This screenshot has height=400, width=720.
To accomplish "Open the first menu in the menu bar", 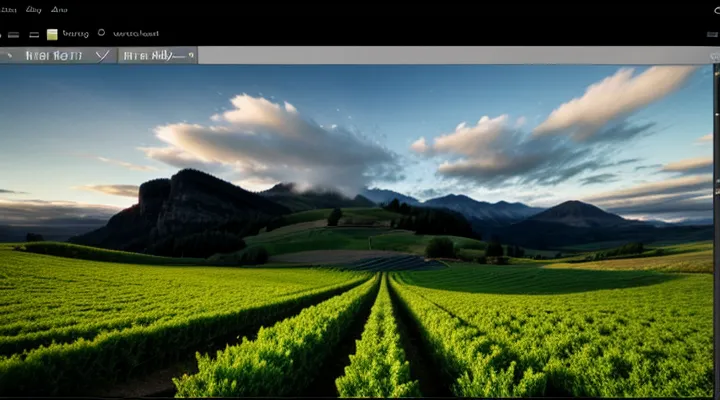I will tap(8, 9).
